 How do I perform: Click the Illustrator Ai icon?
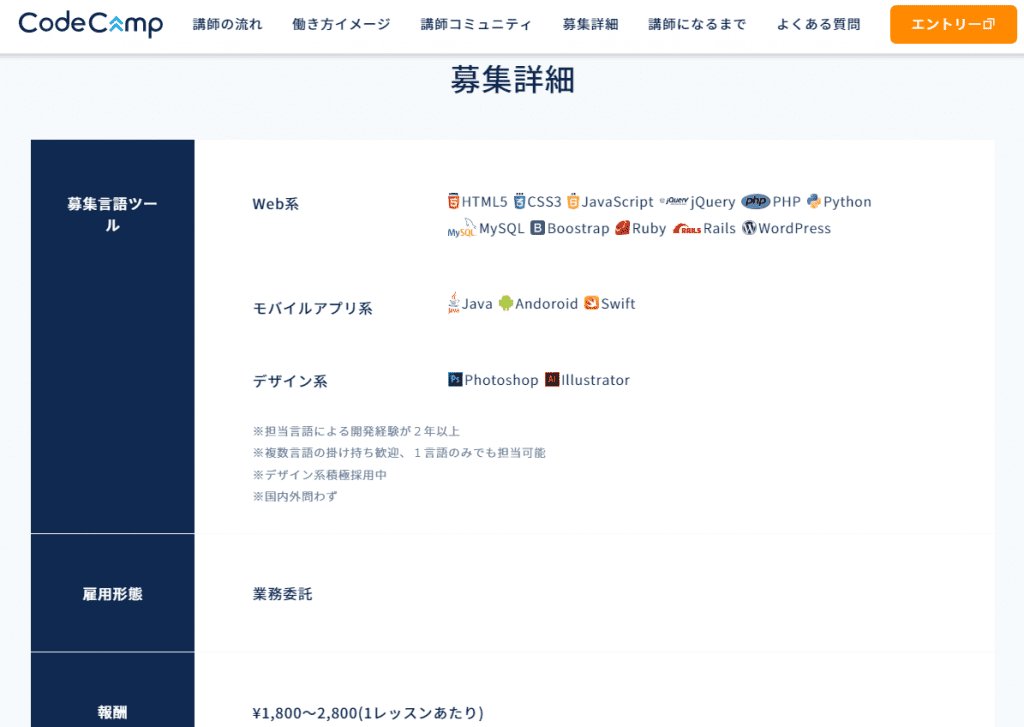point(552,380)
